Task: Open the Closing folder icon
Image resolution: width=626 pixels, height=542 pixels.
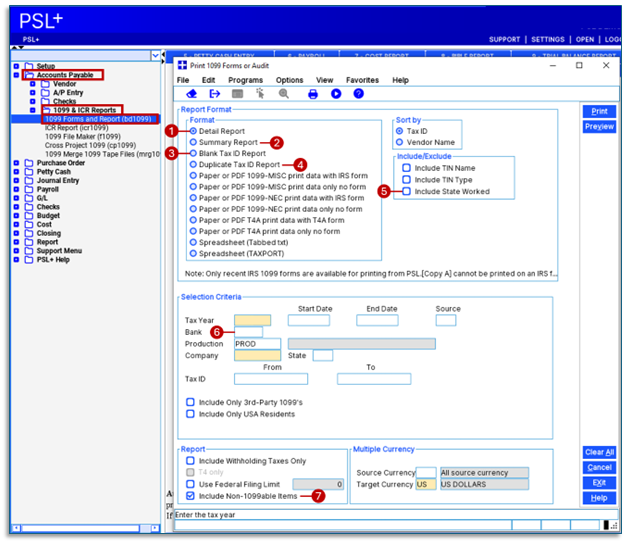Action: (x=29, y=233)
